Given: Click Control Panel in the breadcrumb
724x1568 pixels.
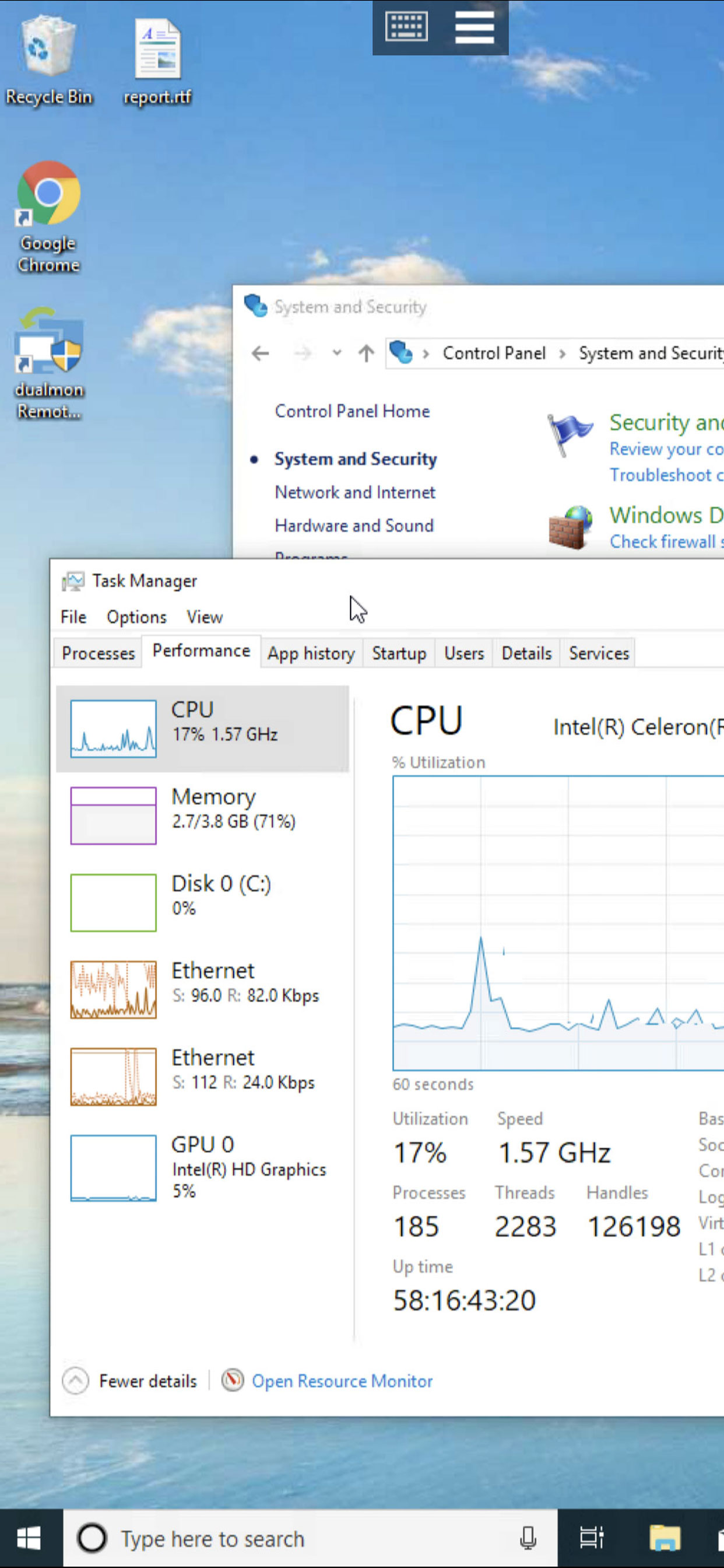Looking at the screenshot, I should [x=494, y=353].
